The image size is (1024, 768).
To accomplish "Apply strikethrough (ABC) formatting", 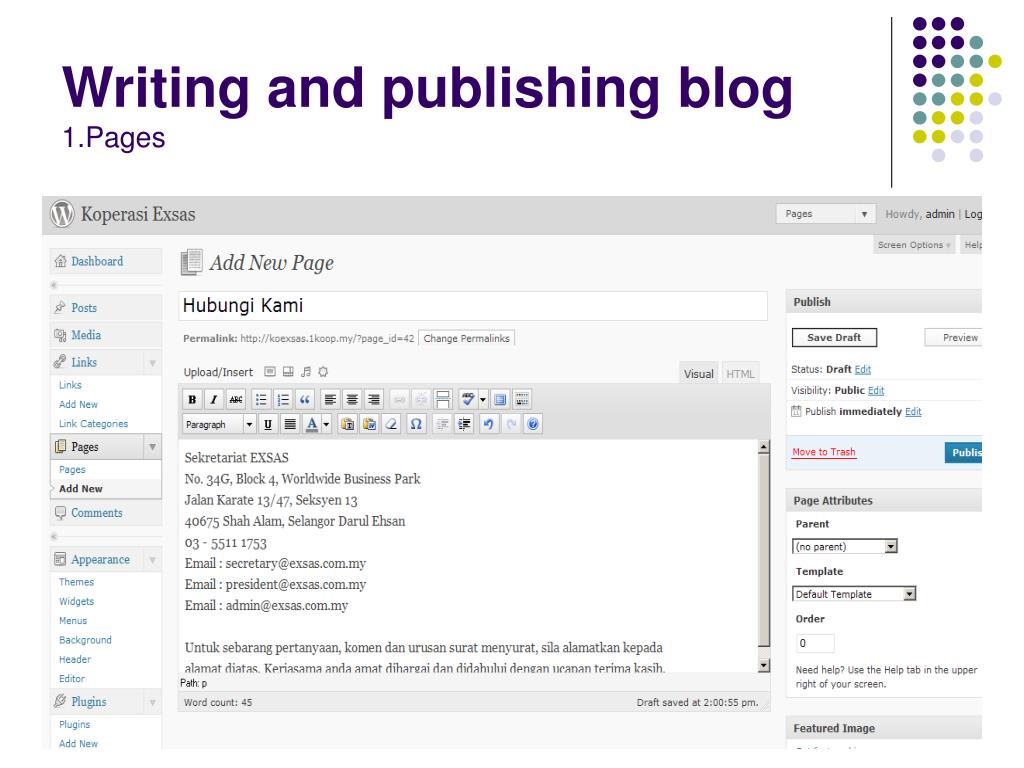I will tap(236, 399).
